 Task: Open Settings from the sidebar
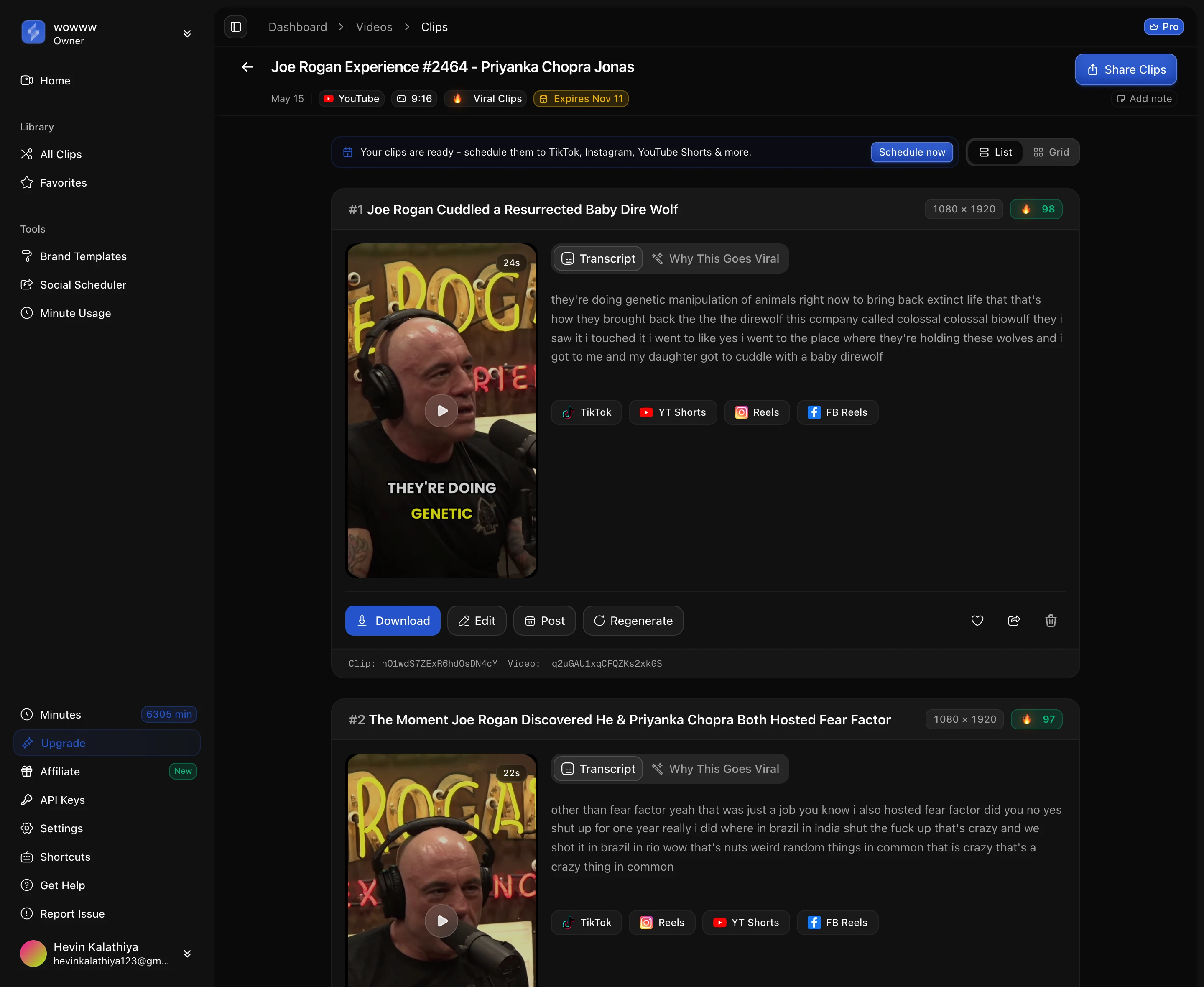pyautogui.click(x=107, y=828)
